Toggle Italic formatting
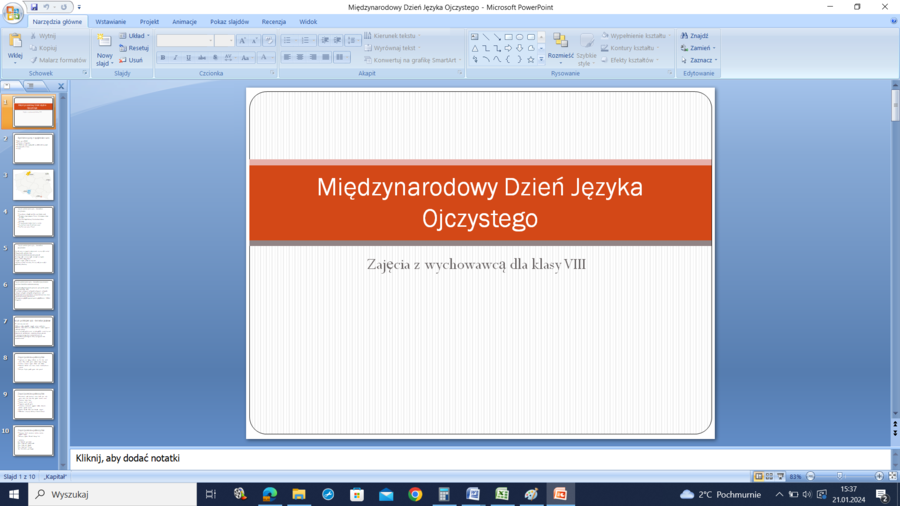This screenshot has height=506, width=900. click(176, 57)
